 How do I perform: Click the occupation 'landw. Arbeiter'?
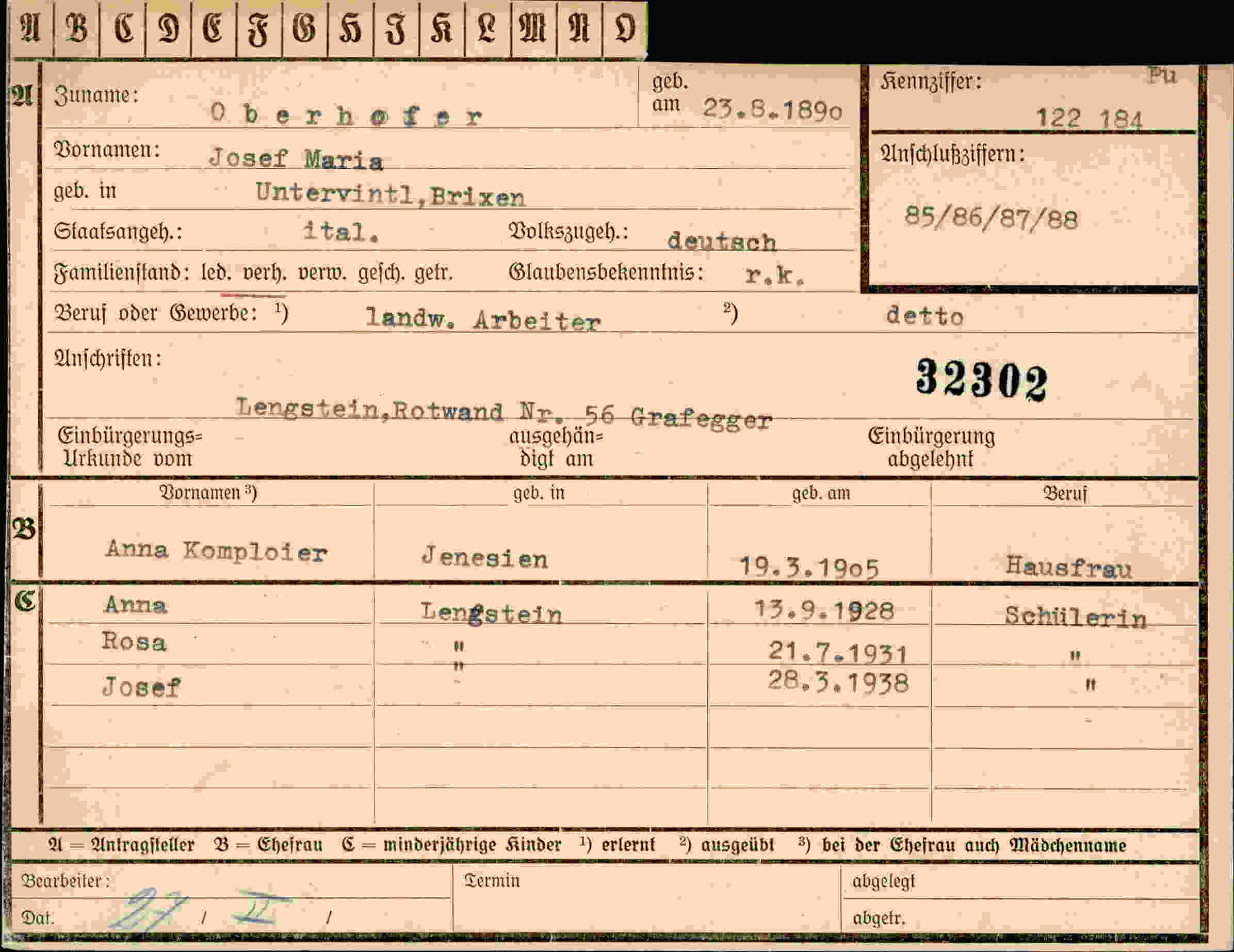483,319
